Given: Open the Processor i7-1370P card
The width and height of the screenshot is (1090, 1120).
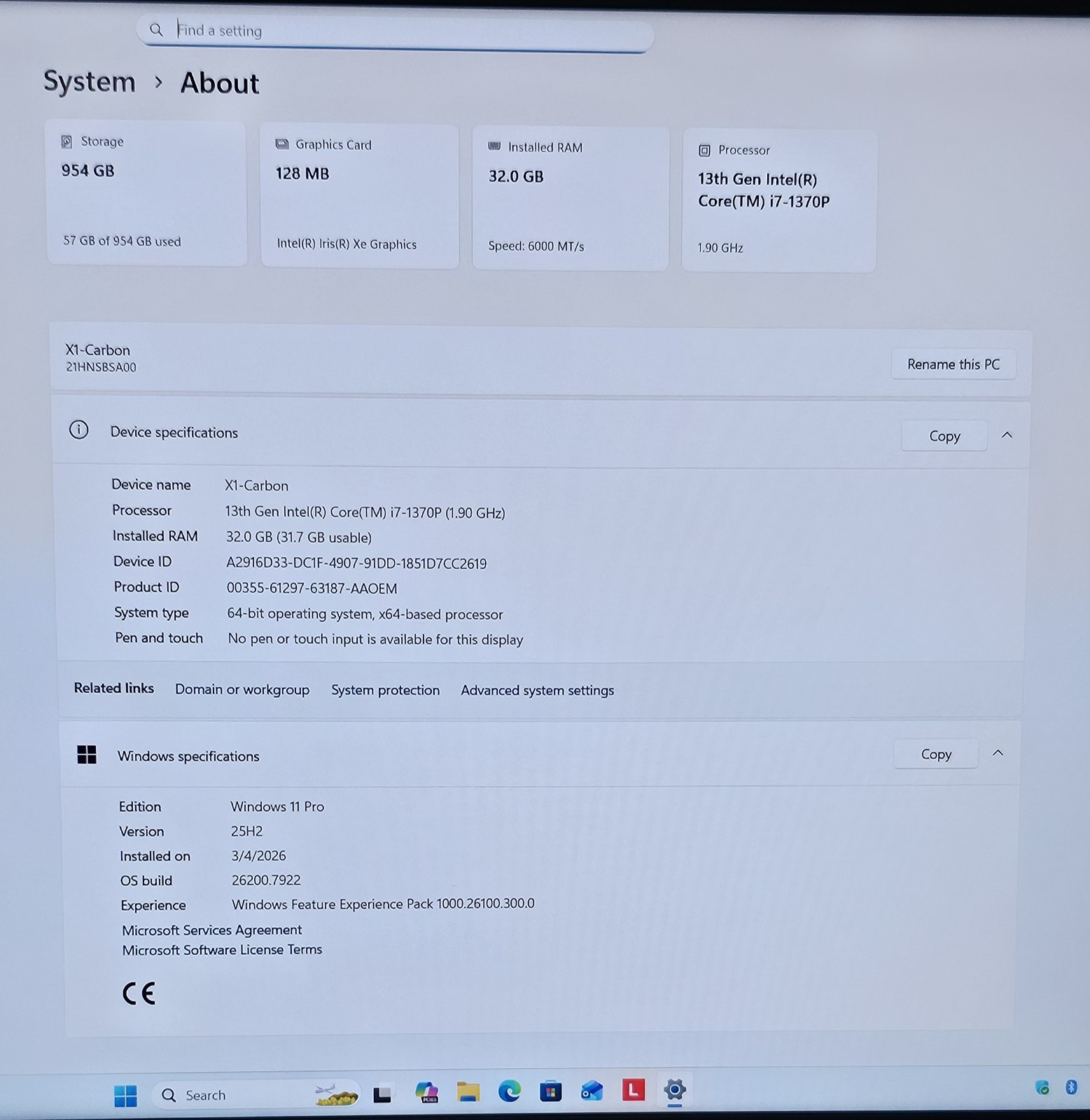Looking at the screenshot, I should point(779,200).
